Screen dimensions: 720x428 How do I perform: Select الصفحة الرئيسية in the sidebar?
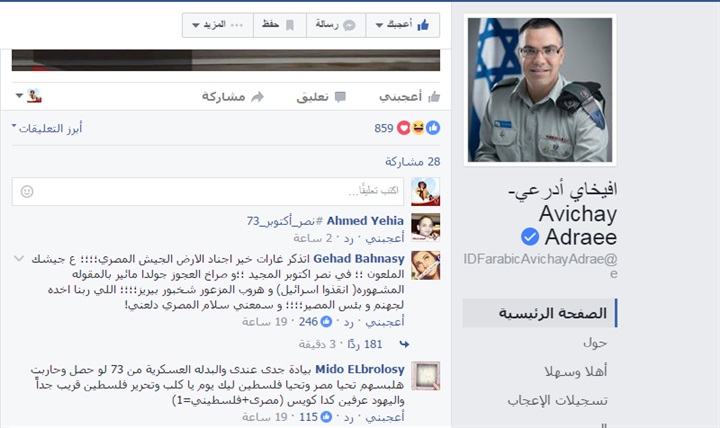click(540, 313)
